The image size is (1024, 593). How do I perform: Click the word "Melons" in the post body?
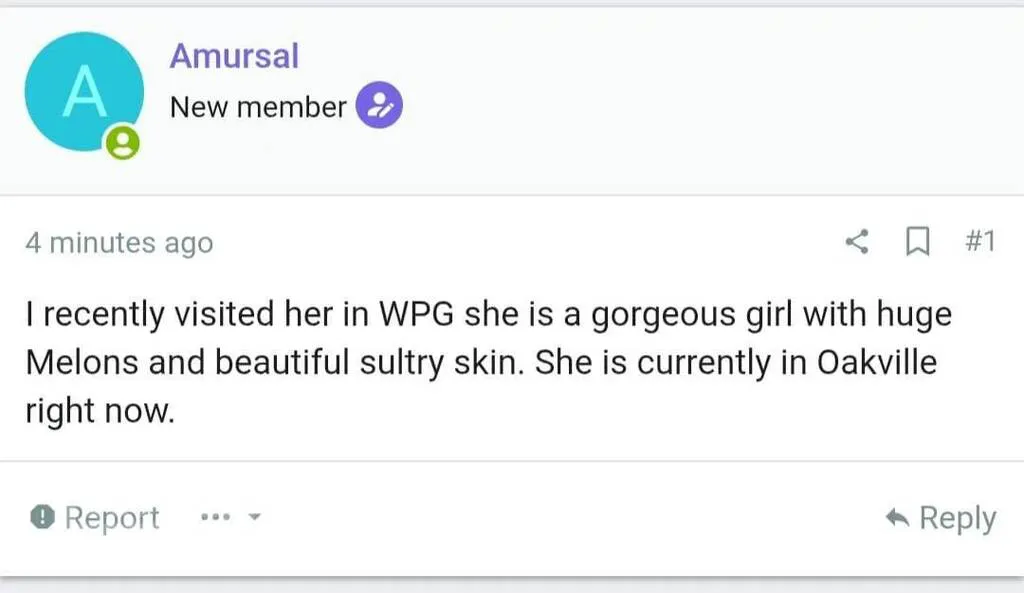click(x=82, y=363)
